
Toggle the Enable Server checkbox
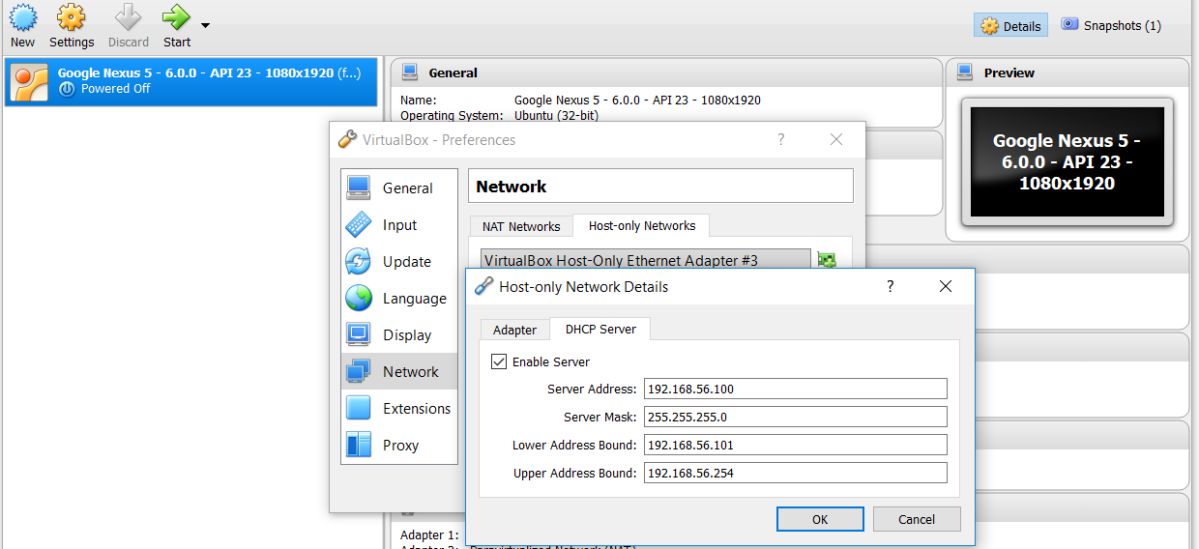[x=499, y=362]
